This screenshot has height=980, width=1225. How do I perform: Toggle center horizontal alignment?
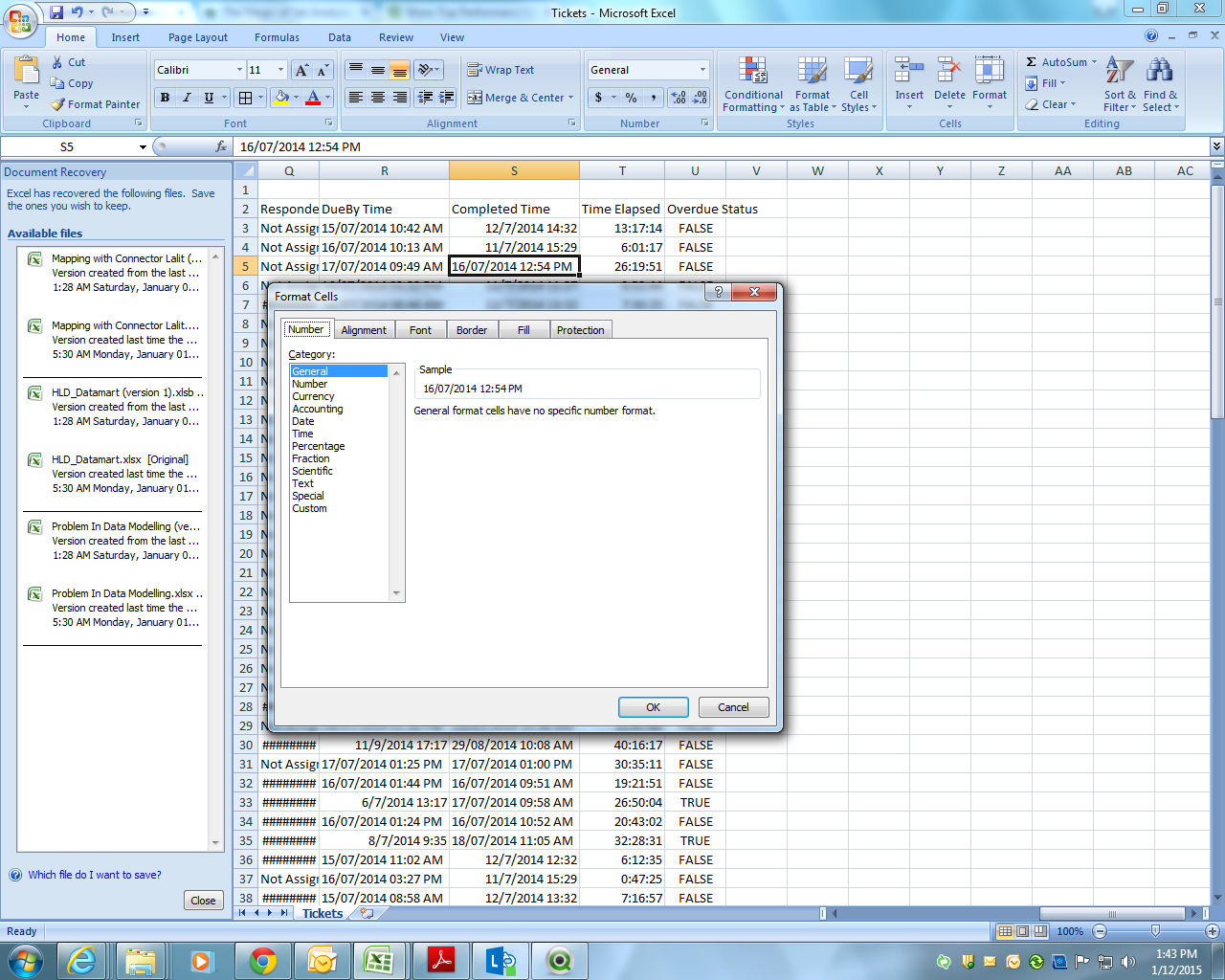pos(378,98)
